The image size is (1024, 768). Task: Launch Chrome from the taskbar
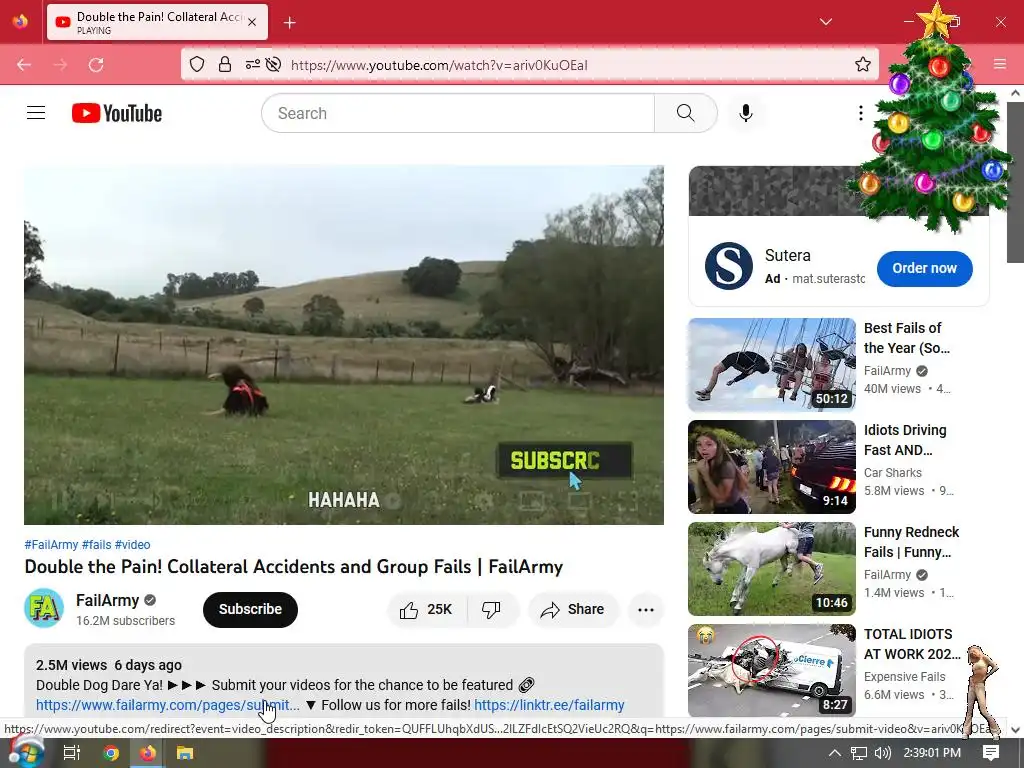click(x=111, y=753)
